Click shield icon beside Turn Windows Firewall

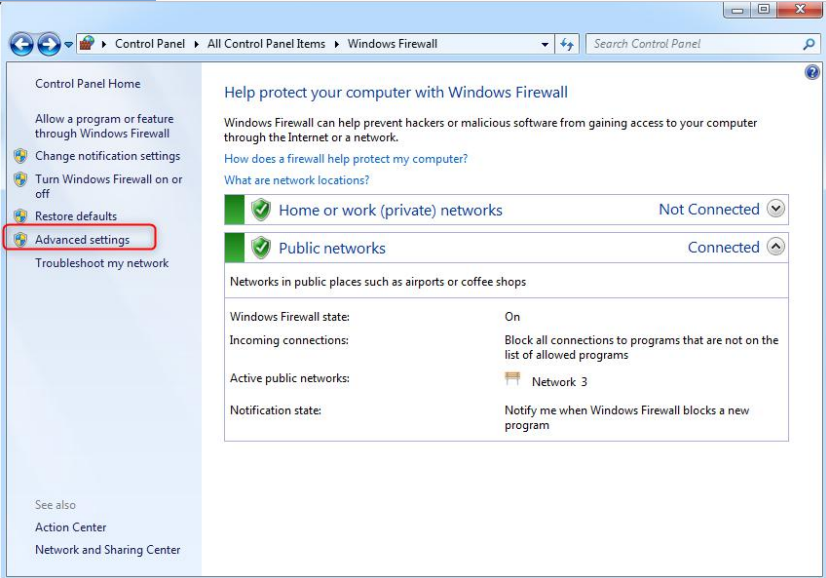click(21, 179)
